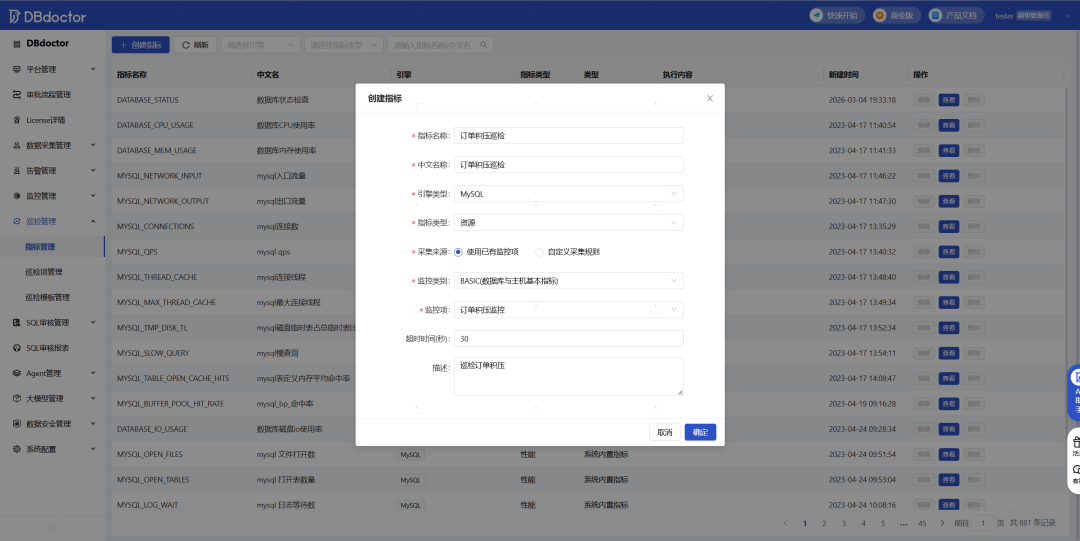This screenshot has height=541, width=1080.
Task: Click the tester user account label
Action: point(1004,16)
